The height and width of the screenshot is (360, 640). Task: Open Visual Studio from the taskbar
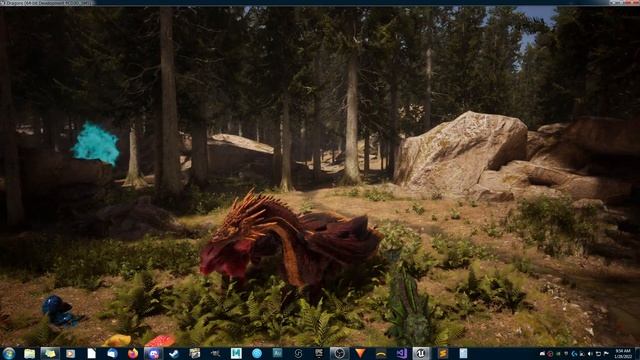point(401,353)
